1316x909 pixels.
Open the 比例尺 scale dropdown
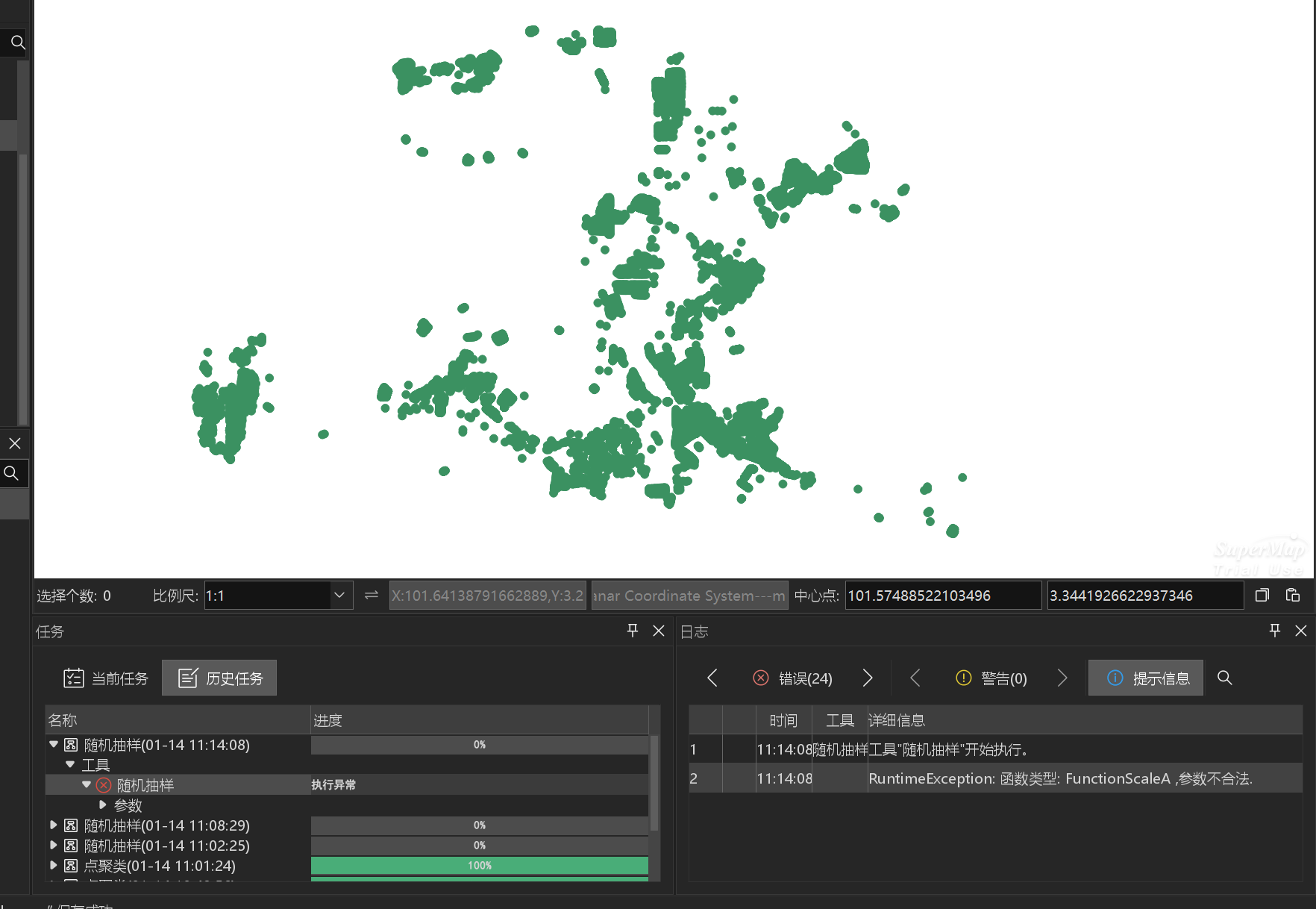pos(339,595)
